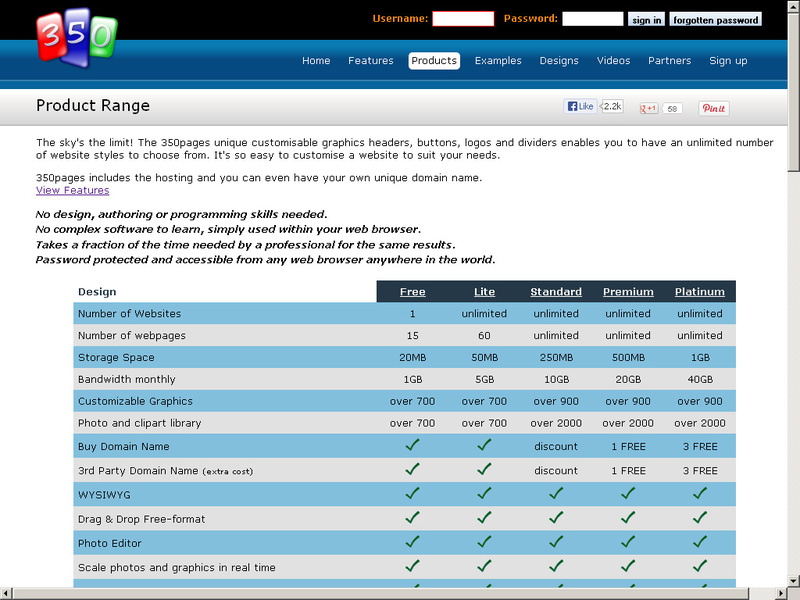The width and height of the screenshot is (800, 600).
Task: Click the Free checkmark for 3rd Party Domain Name
Action: tap(412, 469)
